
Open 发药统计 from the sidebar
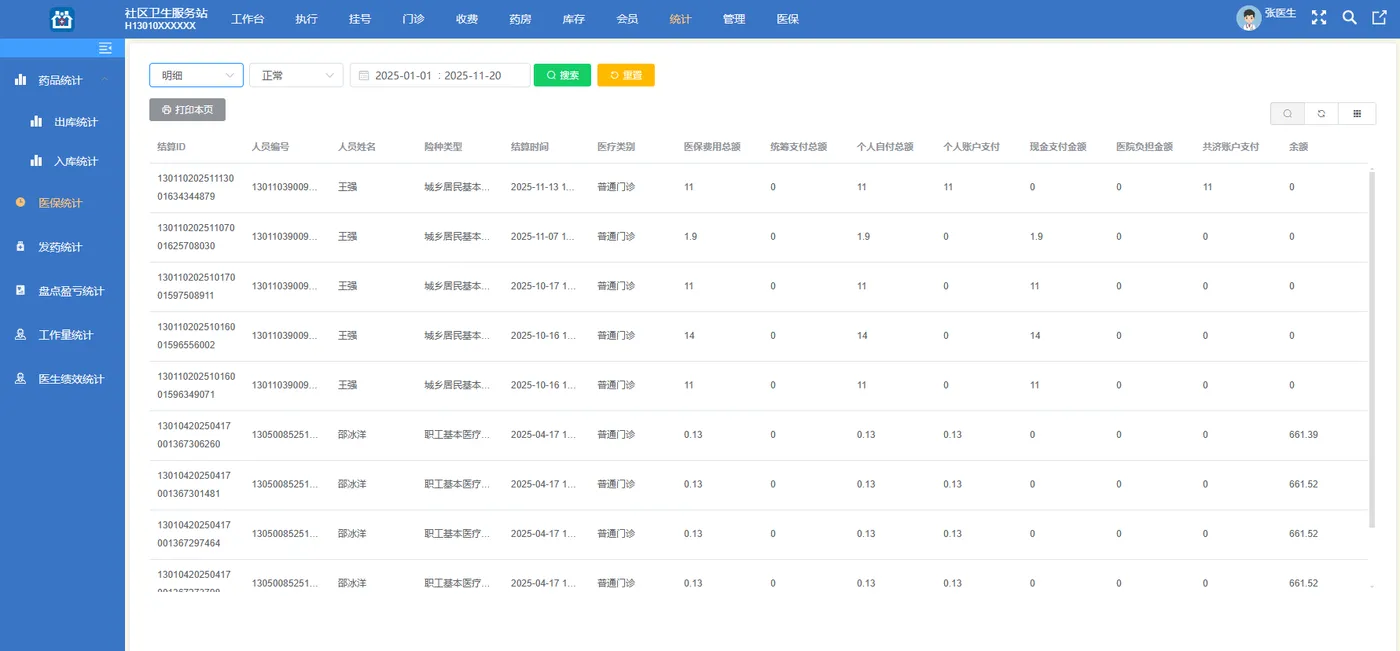62,246
